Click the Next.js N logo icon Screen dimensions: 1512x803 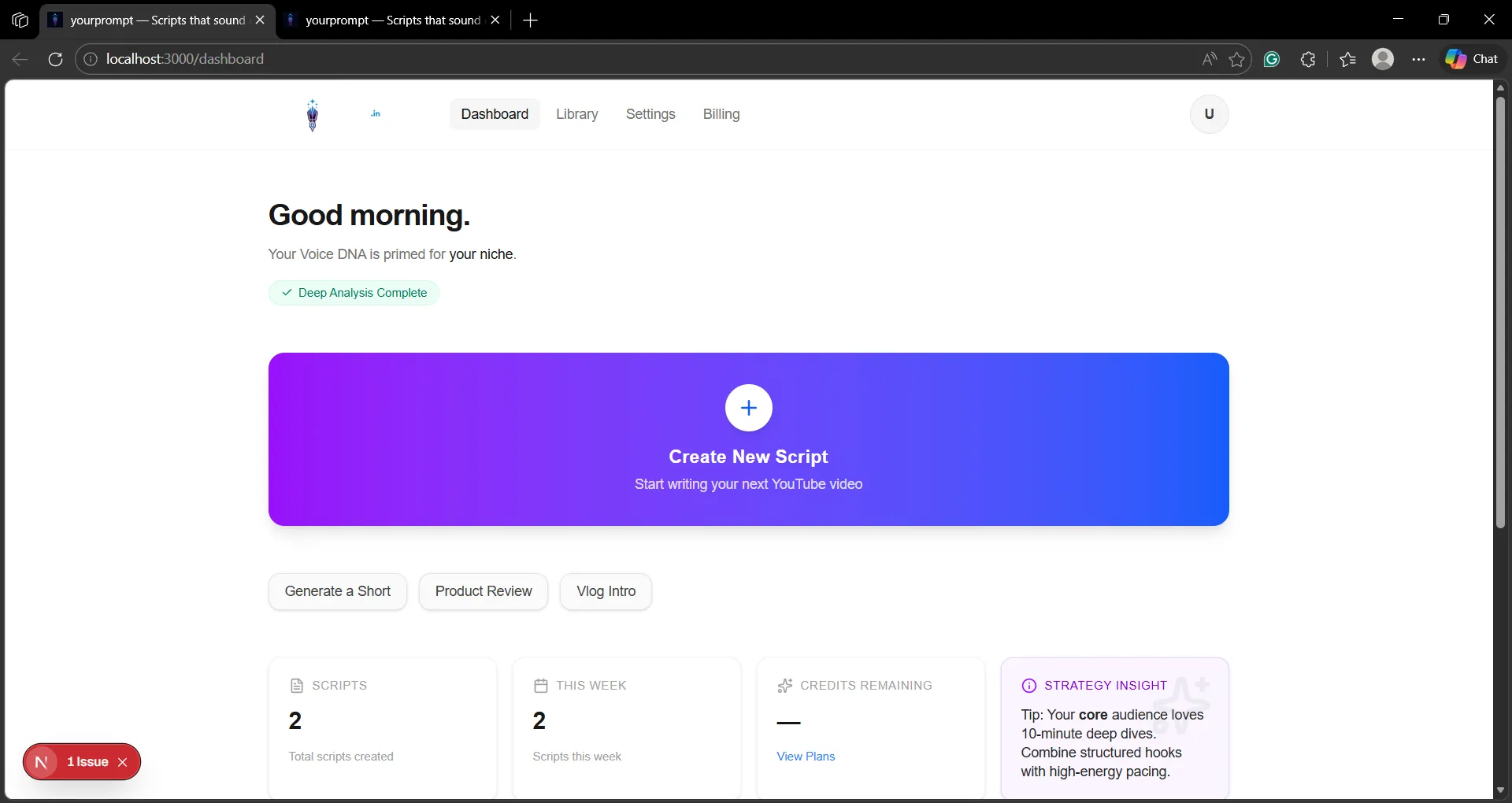[42, 762]
